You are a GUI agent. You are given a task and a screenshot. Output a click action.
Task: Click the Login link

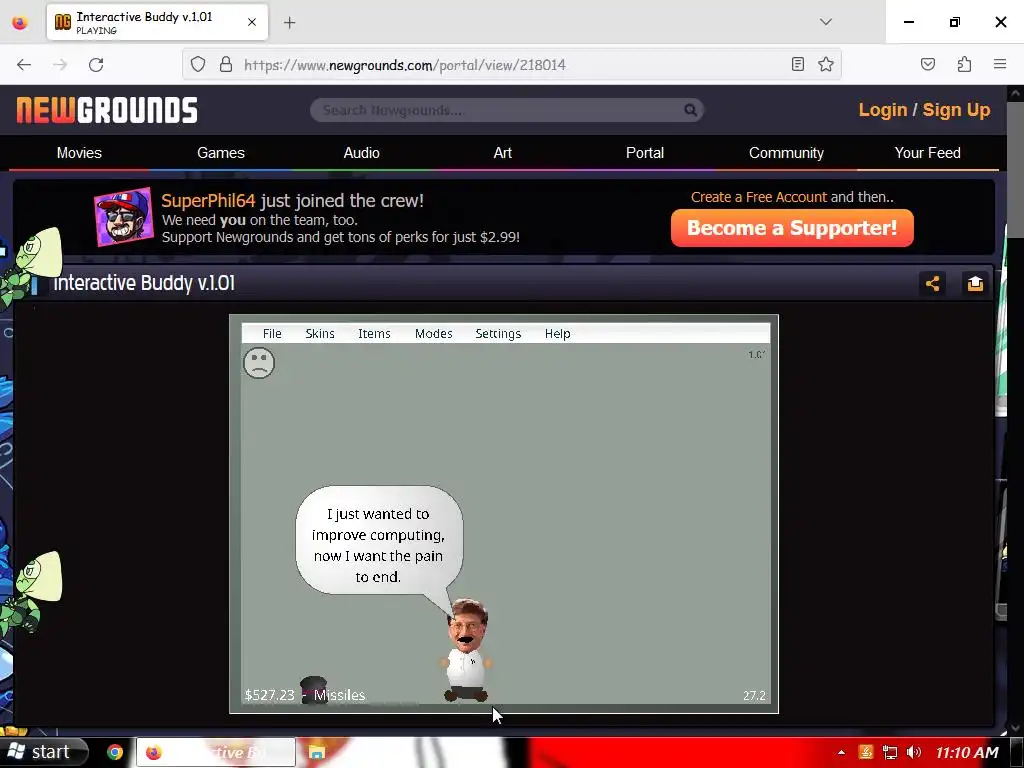(883, 110)
